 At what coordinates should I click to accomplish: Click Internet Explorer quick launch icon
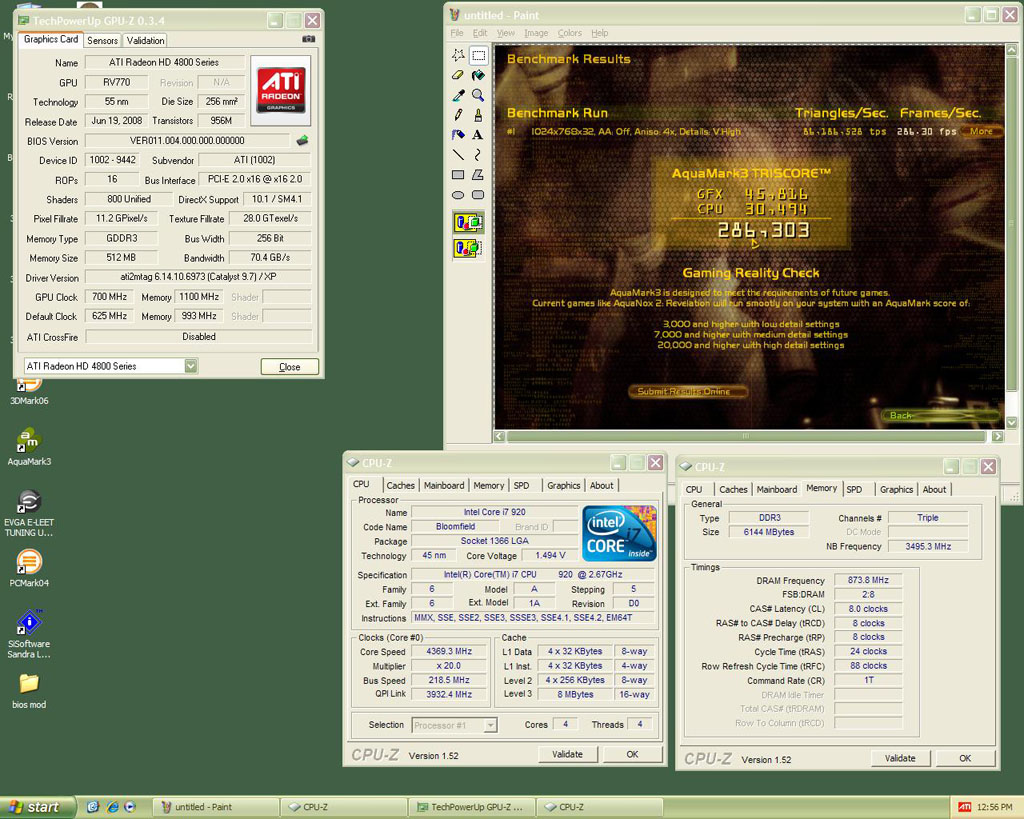coord(112,807)
